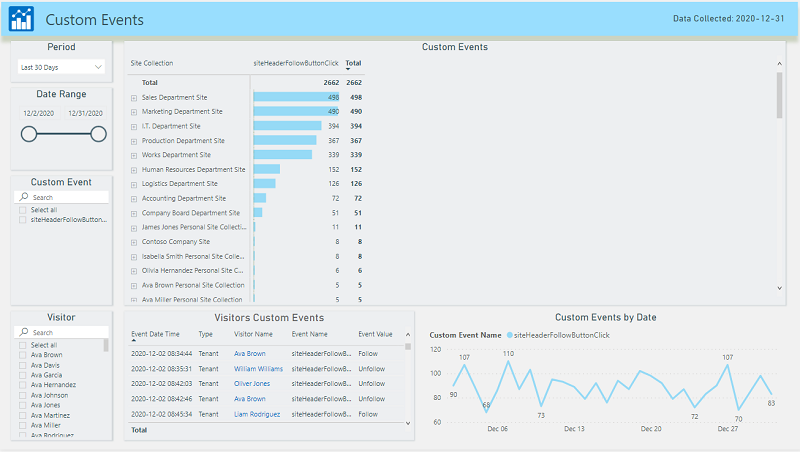Sort by Site Collection column header
The width and height of the screenshot is (800, 452).
tap(152, 63)
